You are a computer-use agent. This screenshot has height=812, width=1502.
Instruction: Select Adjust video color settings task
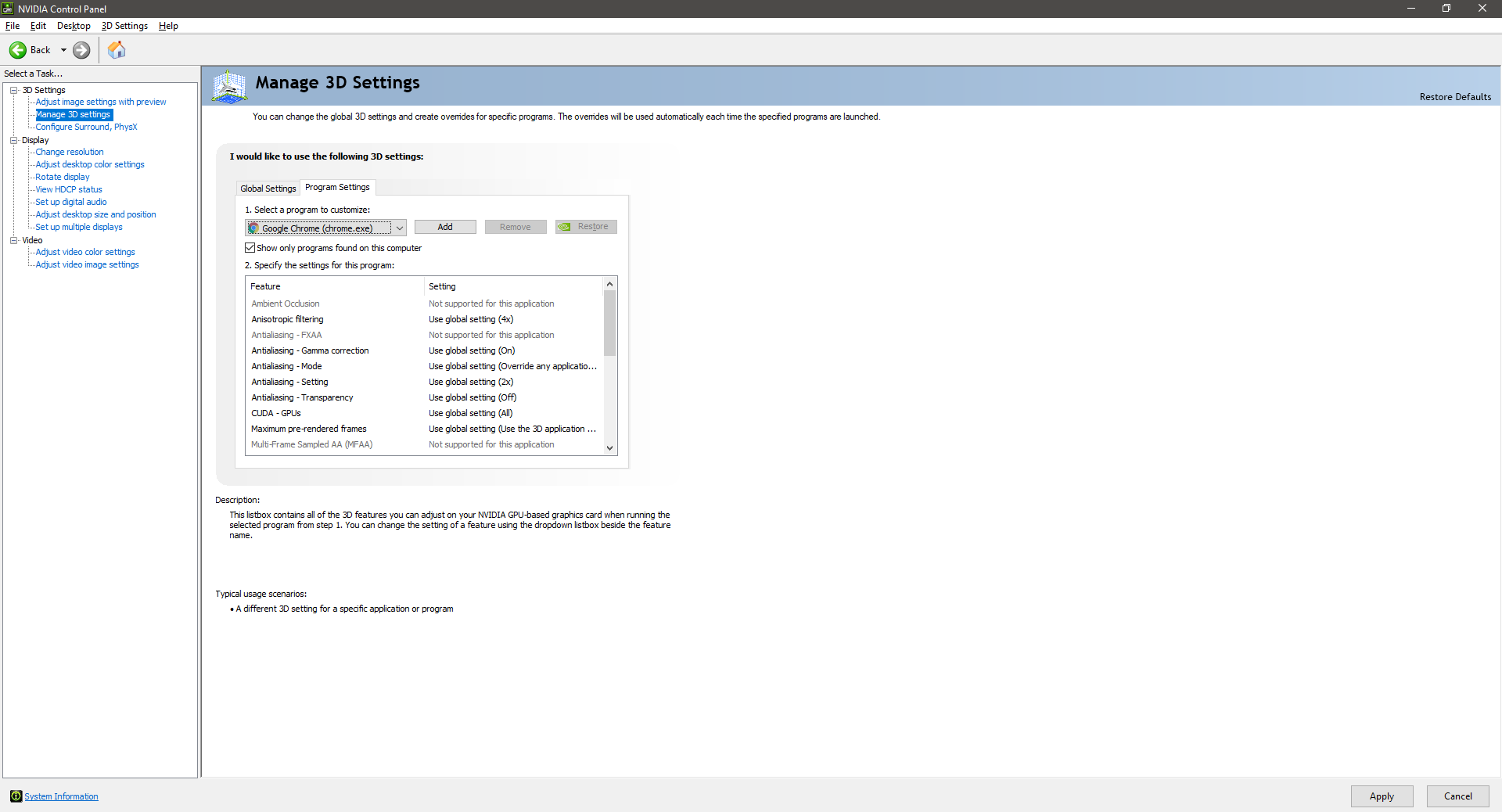coord(84,252)
